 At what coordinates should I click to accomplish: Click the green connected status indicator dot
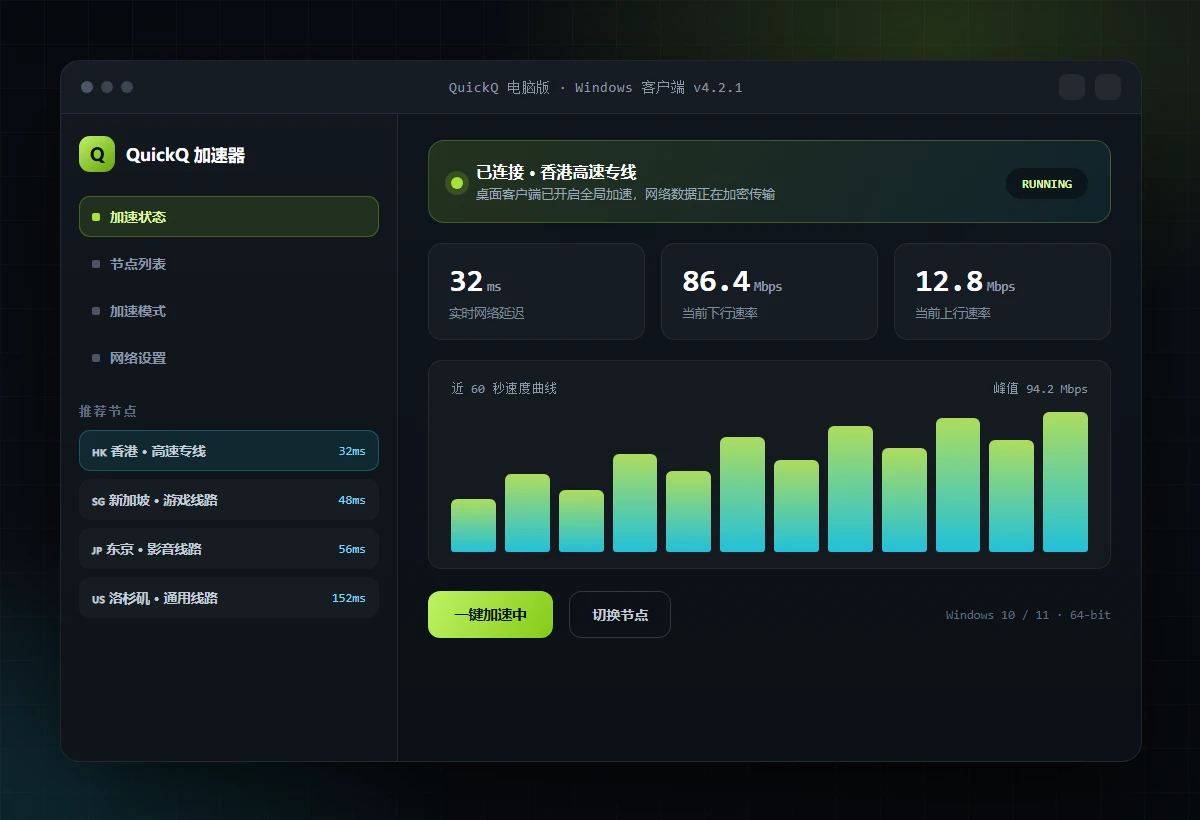(x=457, y=182)
